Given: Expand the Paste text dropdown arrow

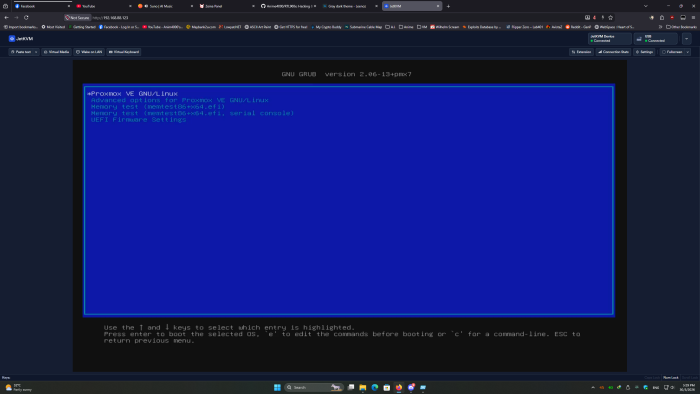Looking at the screenshot, I should tap(36, 52).
